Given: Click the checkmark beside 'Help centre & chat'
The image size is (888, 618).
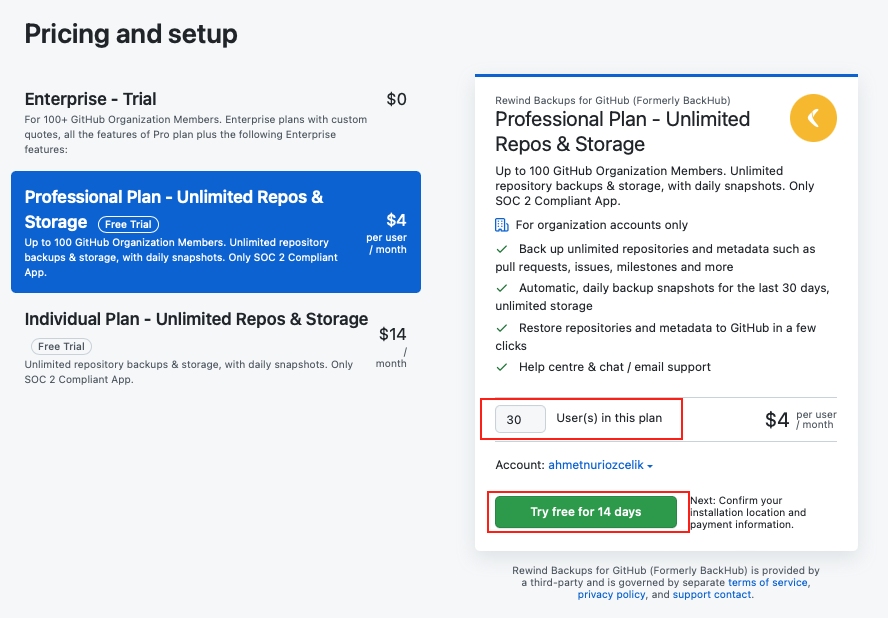Looking at the screenshot, I should coord(502,367).
